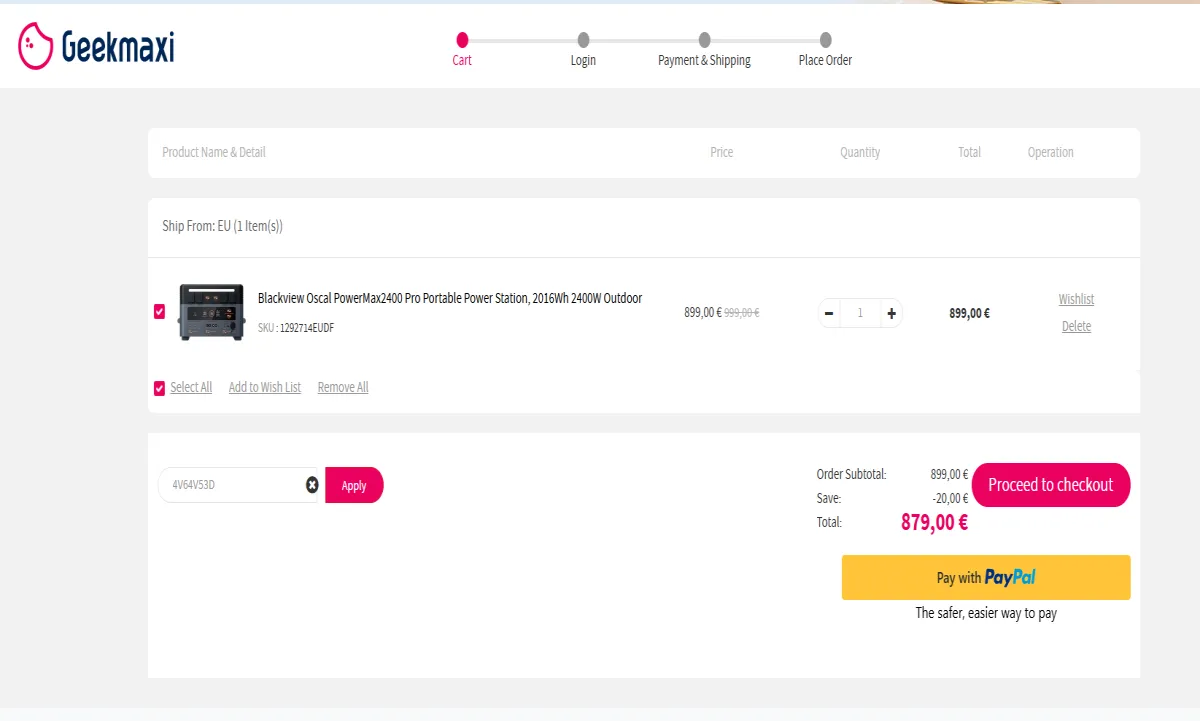
Task: Click the Wishlist link for the item
Action: 1076,298
